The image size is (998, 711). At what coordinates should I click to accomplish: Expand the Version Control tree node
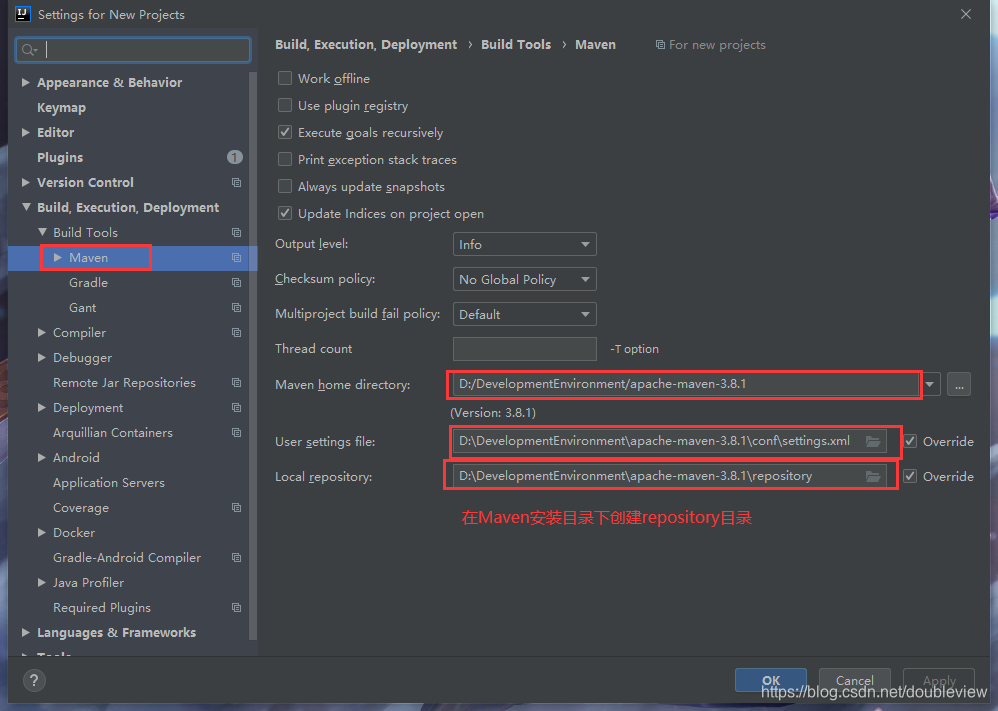click(25, 183)
